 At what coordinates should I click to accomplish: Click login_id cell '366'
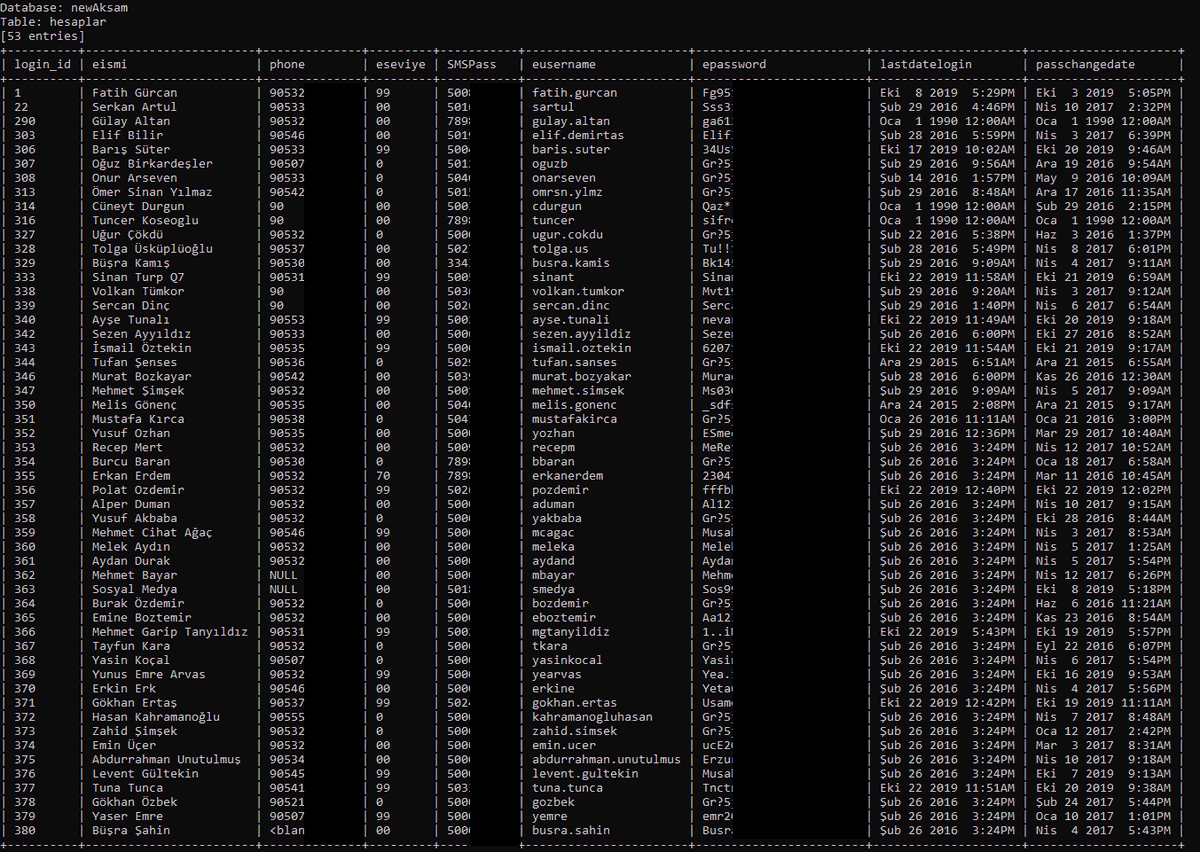[25, 631]
